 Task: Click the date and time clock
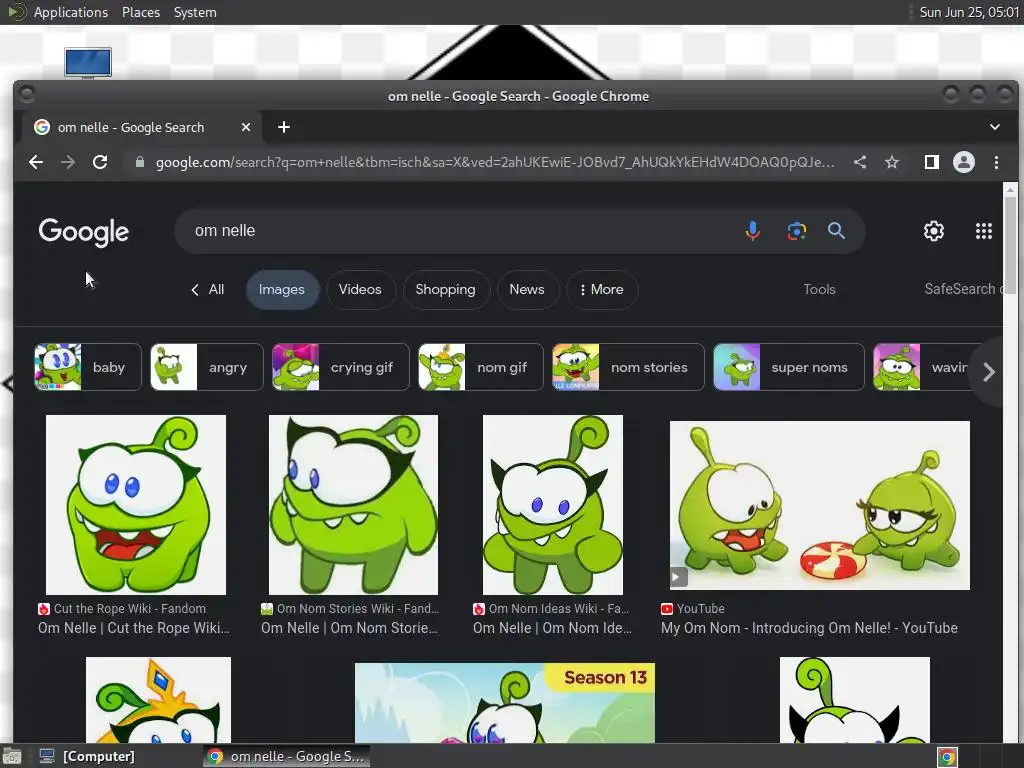tap(969, 12)
